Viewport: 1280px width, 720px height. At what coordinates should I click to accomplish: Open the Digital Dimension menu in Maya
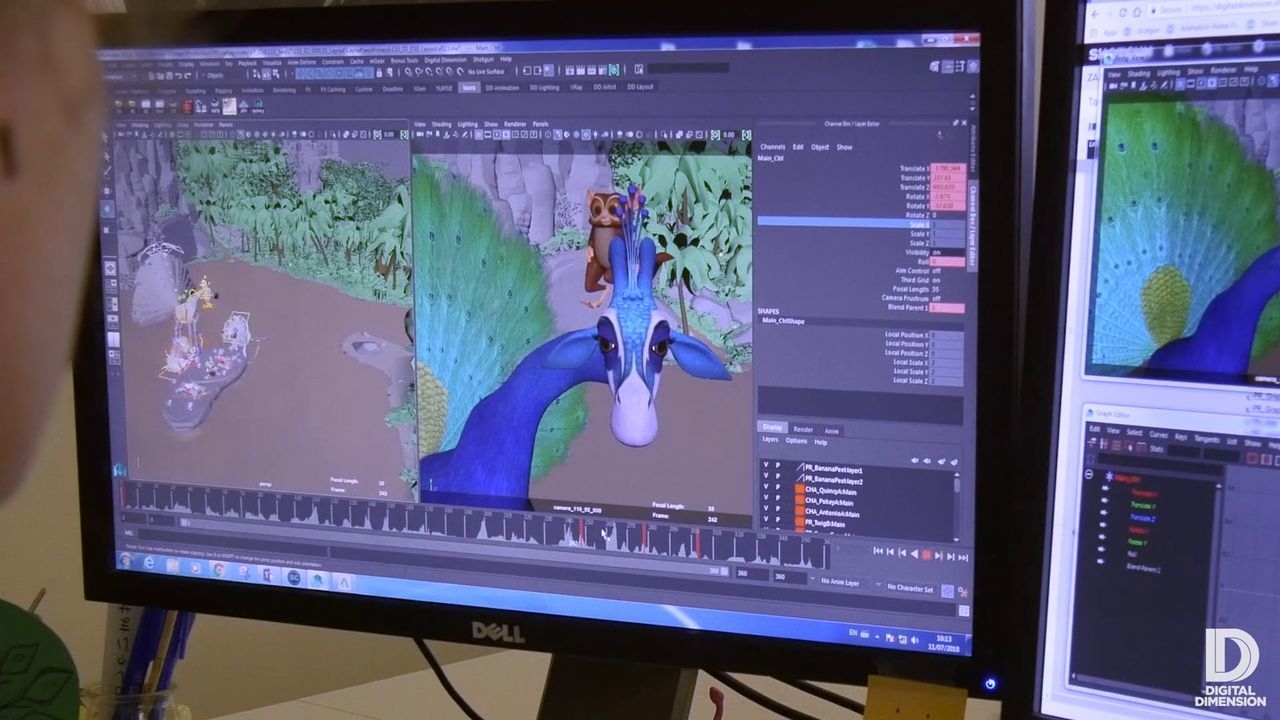[x=445, y=60]
